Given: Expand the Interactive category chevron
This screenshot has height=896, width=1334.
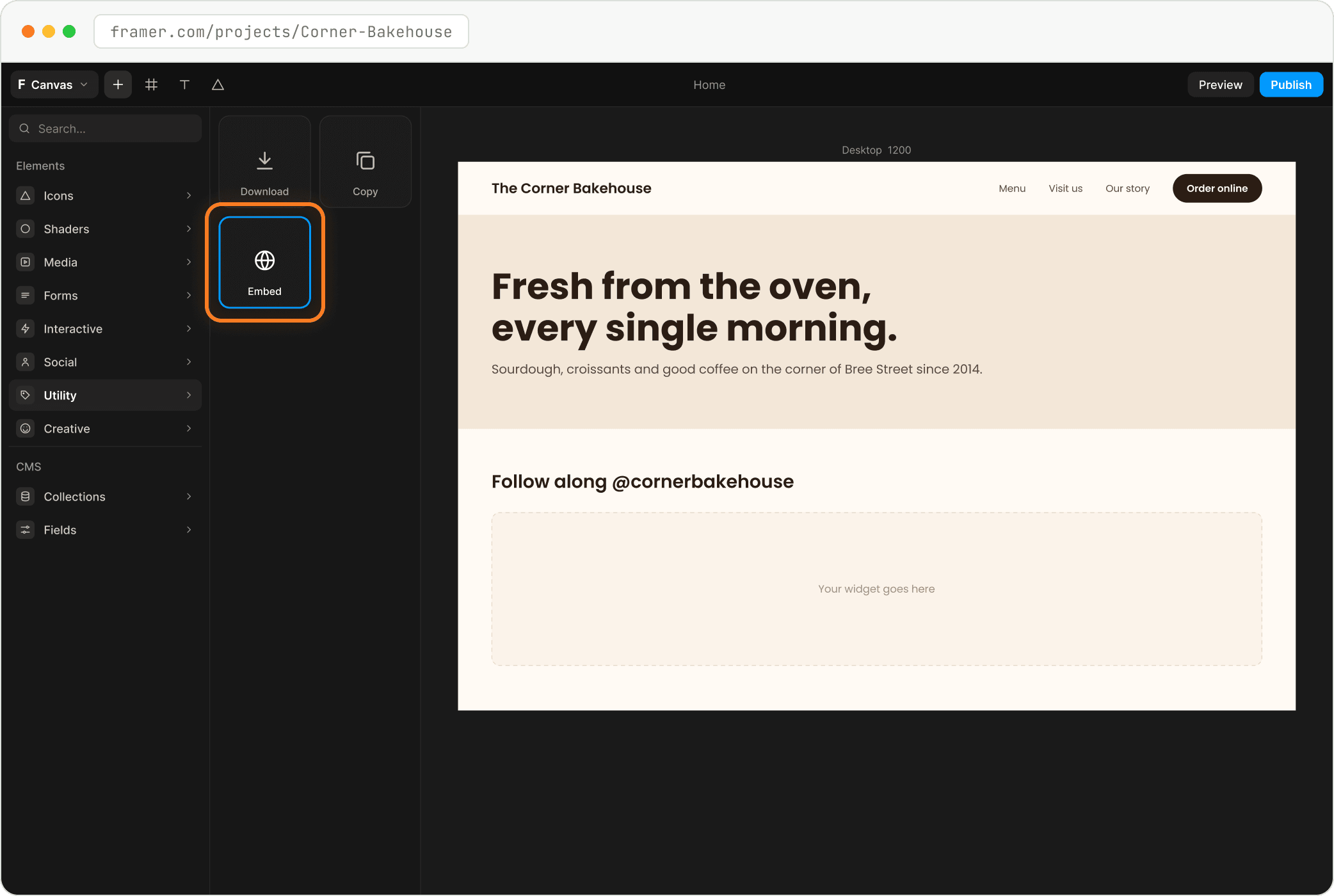Looking at the screenshot, I should pyautogui.click(x=189, y=329).
